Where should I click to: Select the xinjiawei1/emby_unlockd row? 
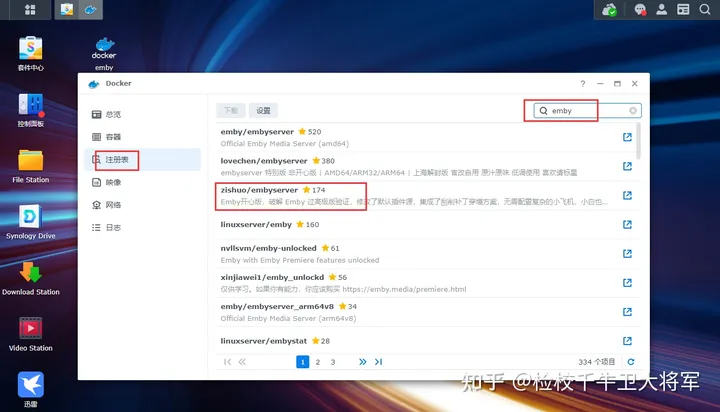(x=426, y=283)
